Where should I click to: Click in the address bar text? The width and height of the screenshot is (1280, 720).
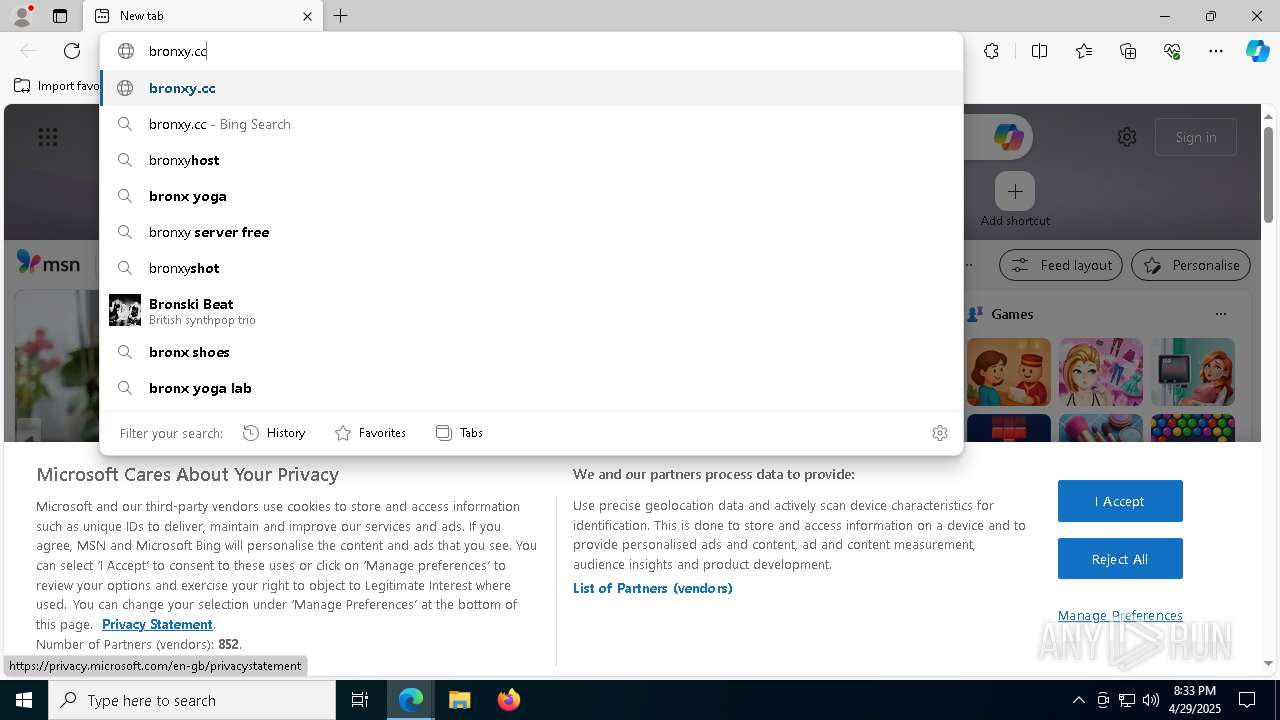tap(177, 51)
